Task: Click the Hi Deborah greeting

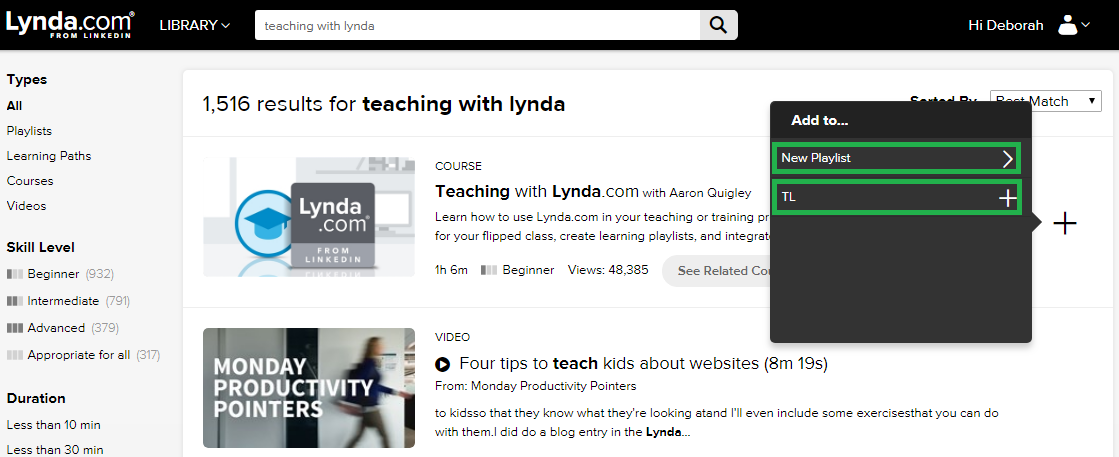Action: coord(1006,25)
